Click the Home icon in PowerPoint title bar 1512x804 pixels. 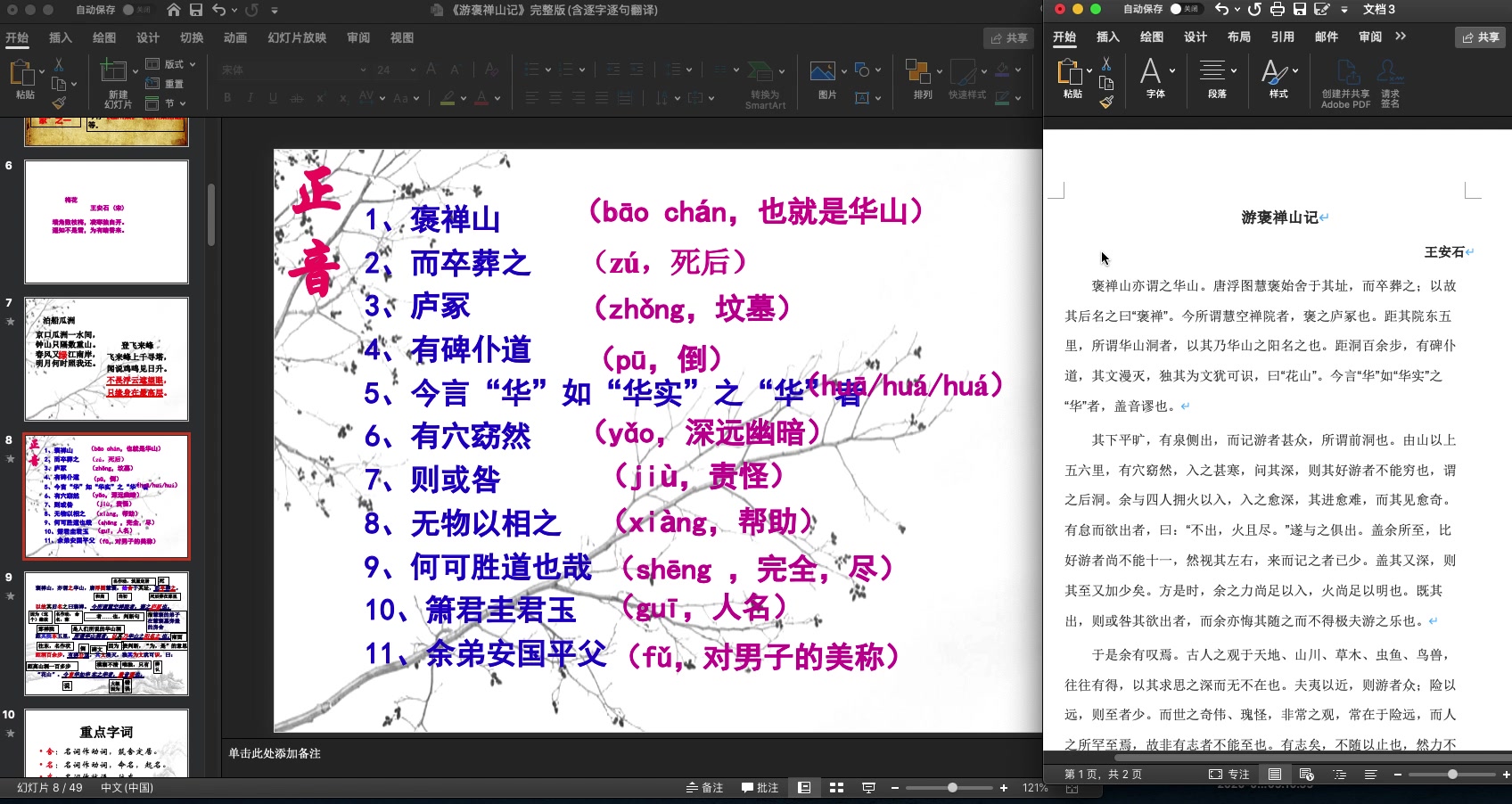tap(174, 10)
